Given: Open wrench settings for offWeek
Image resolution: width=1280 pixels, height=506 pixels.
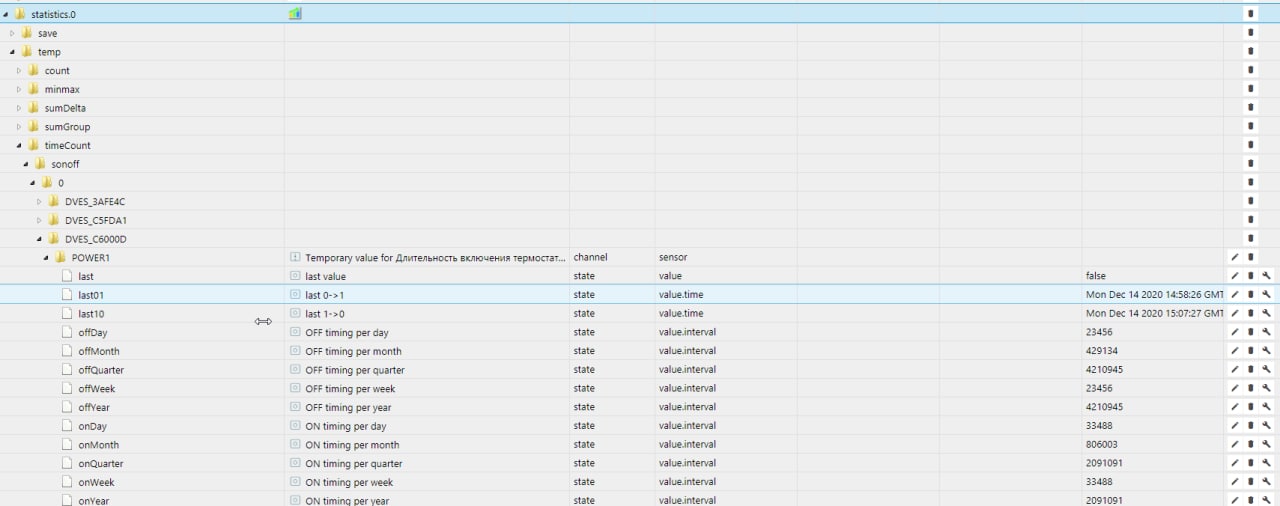Looking at the screenshot, I should click(x=1266, y=388).
